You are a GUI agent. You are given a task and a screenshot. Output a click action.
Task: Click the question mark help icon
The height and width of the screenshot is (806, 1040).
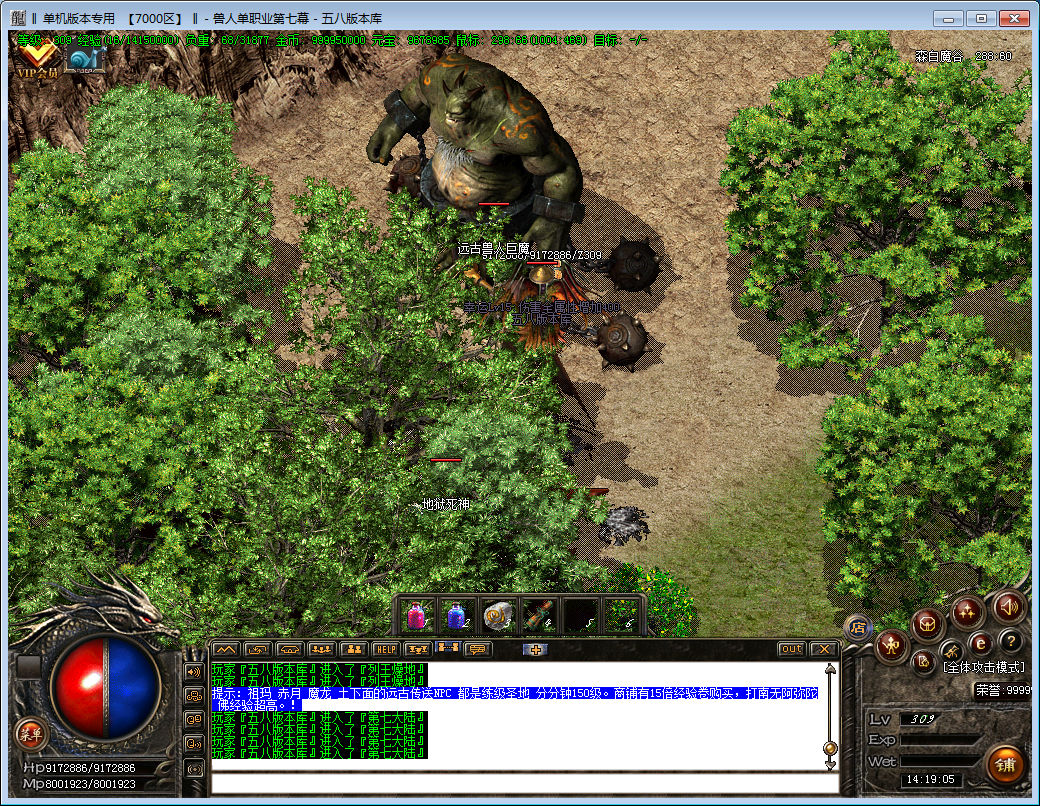pos(1011,641)
